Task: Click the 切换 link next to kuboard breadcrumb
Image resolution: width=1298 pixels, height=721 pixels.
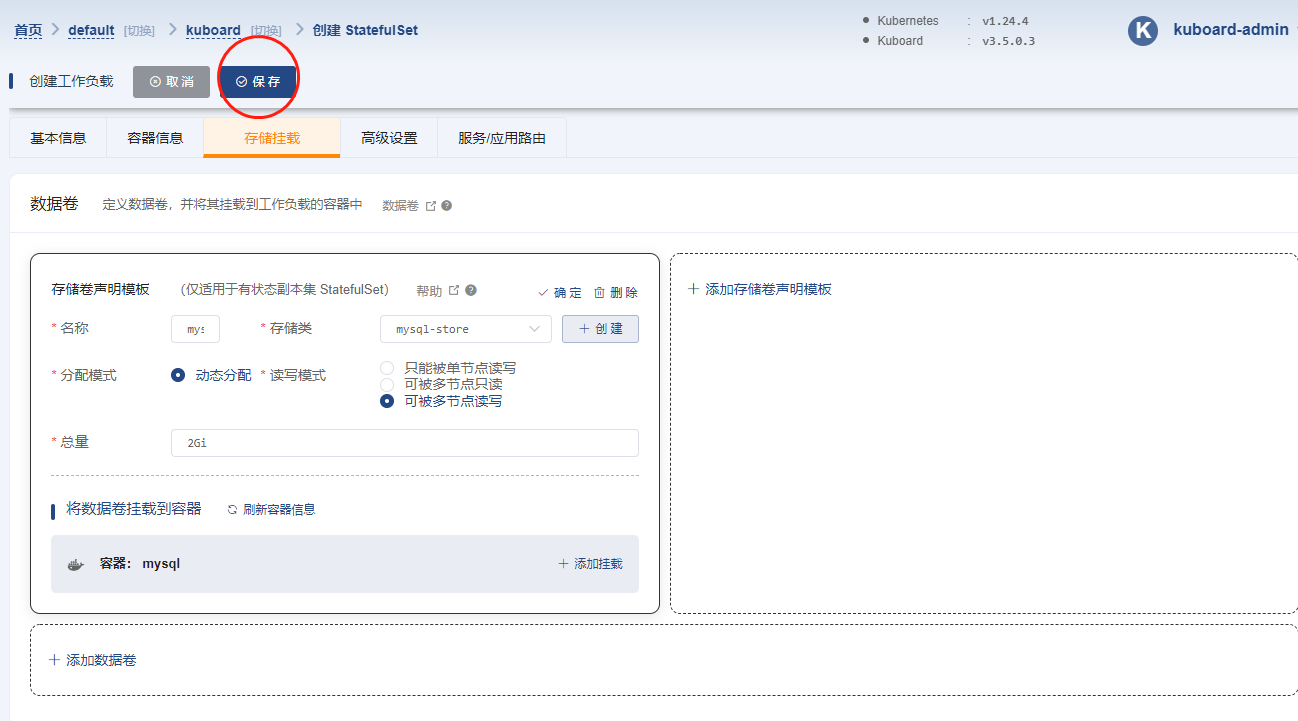Action: pyautogui.click(x=265, y=31)
